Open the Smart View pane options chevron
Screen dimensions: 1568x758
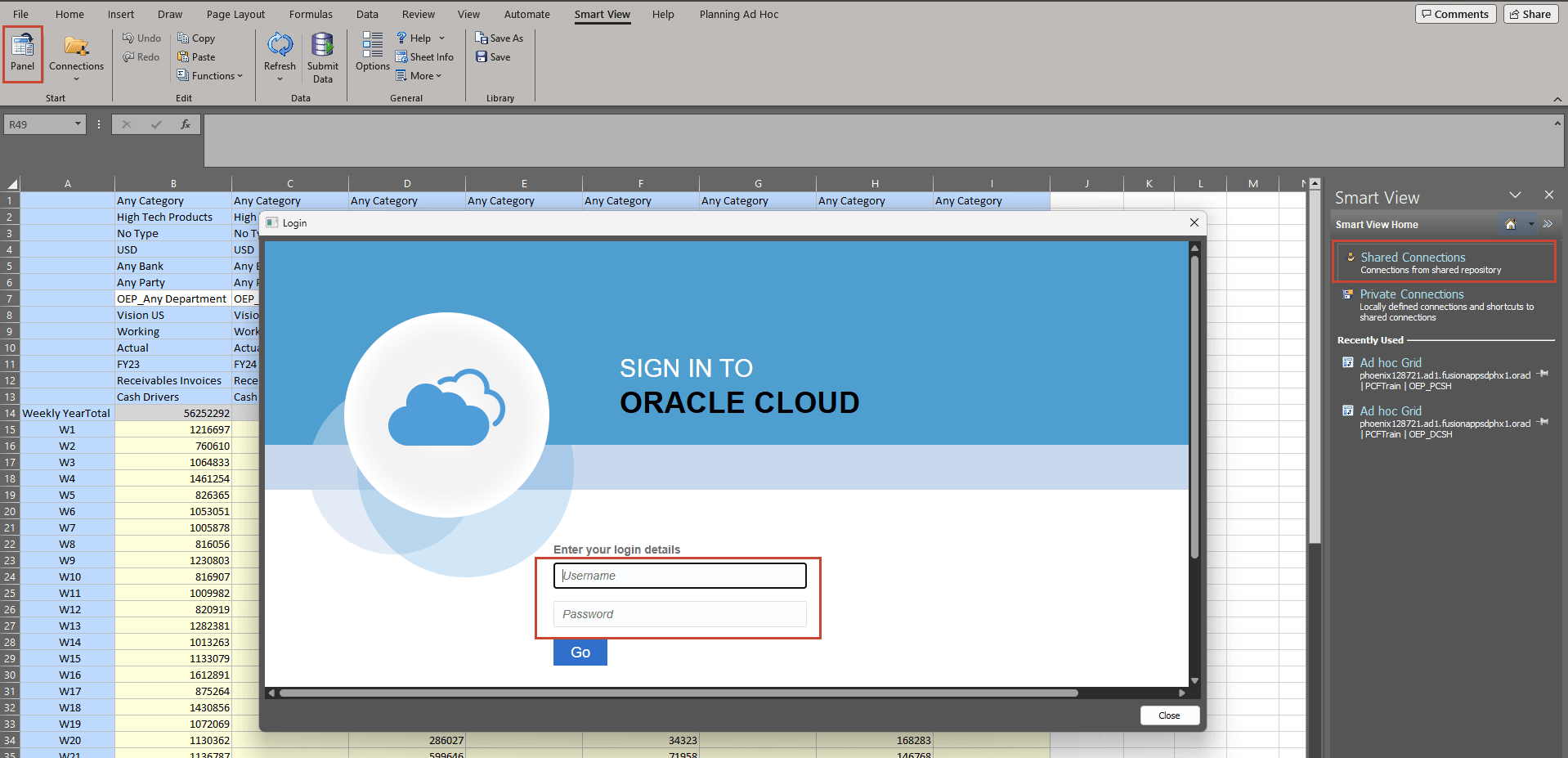point(1515,195)
